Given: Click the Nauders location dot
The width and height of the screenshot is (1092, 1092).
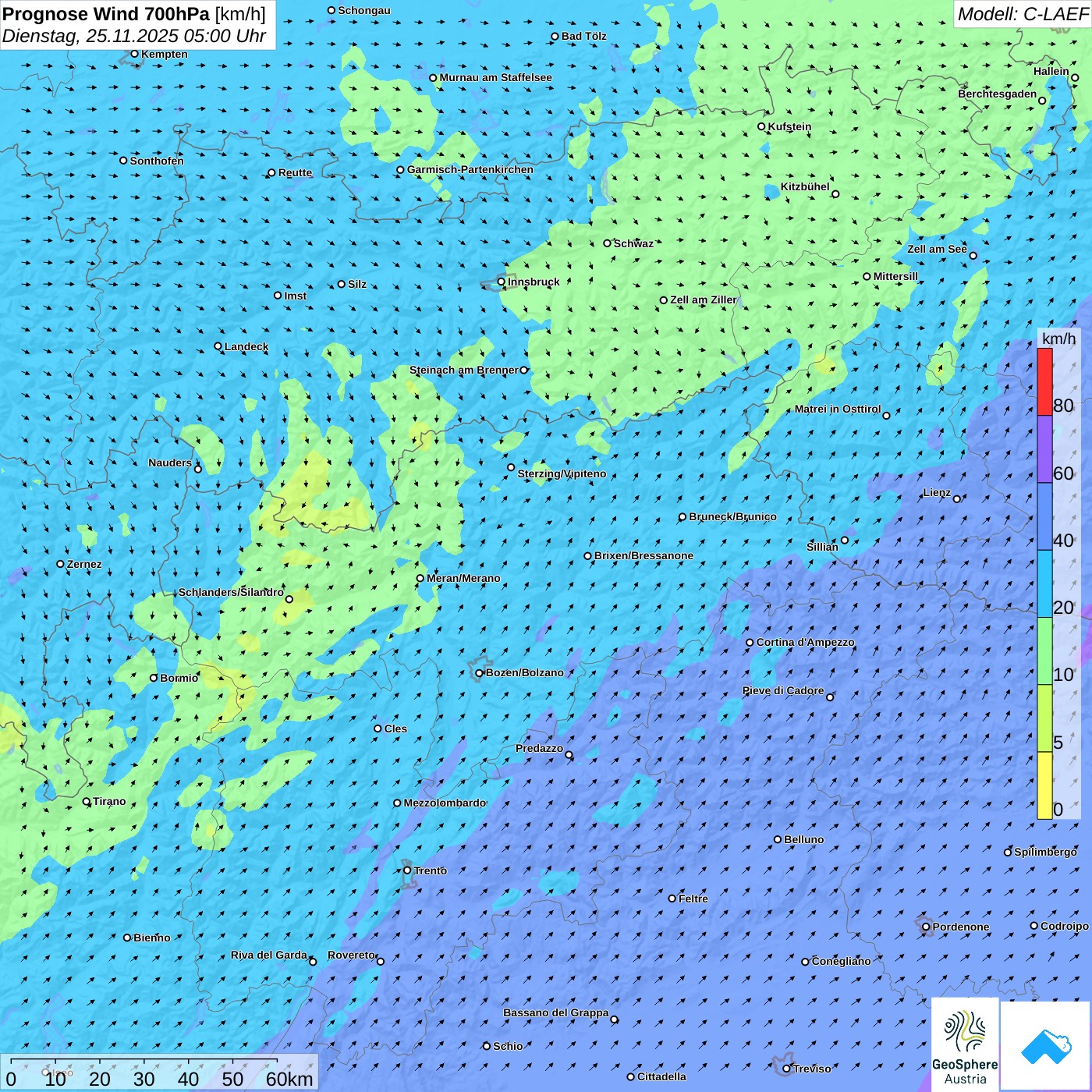Looking at the screenshot, I should [x=198, y=469].
